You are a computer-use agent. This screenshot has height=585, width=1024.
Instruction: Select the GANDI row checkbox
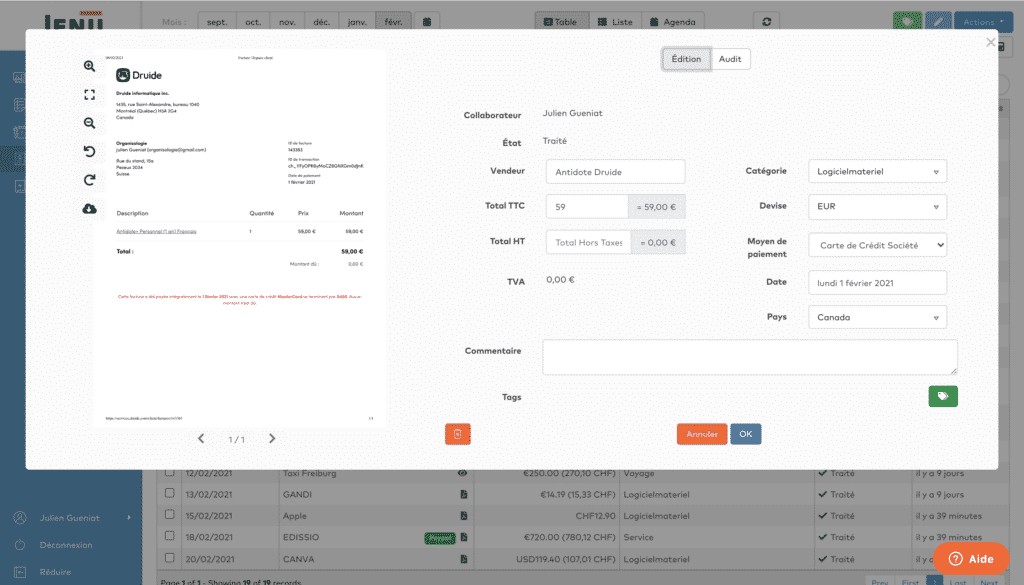point(169,494)
